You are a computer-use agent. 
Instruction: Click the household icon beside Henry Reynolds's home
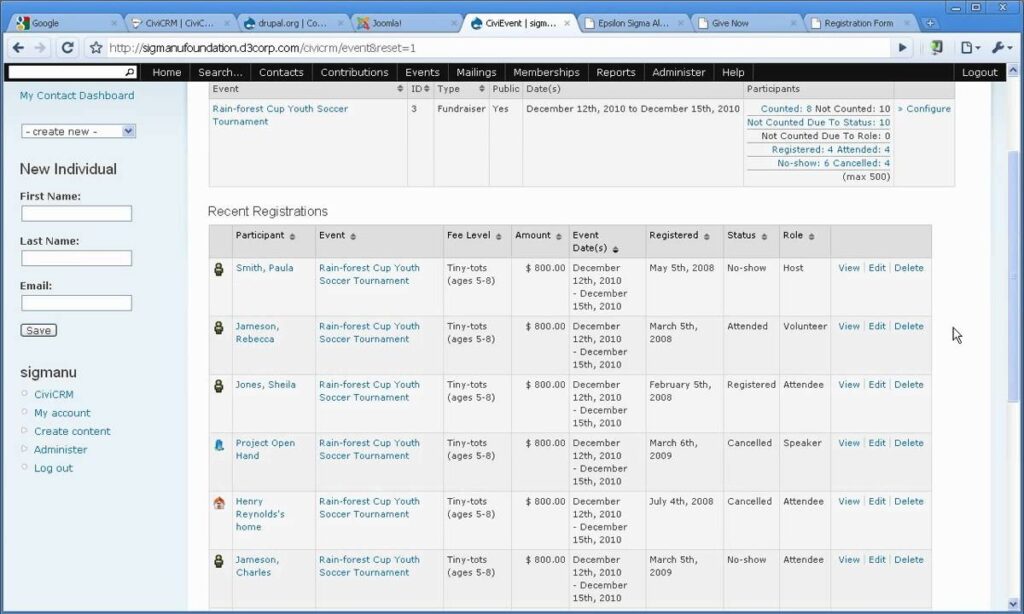tap(219, 502)
